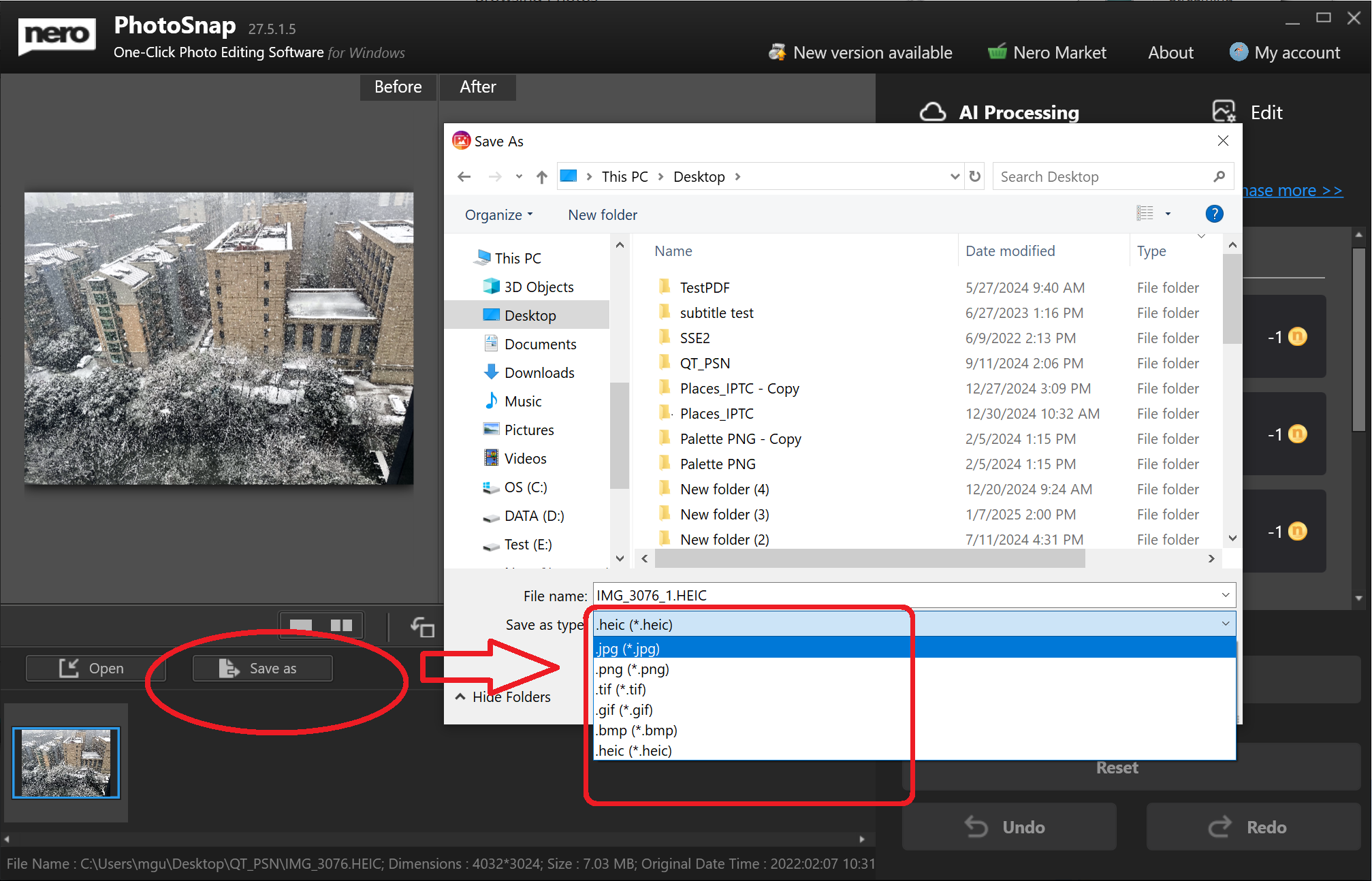This screenshot has height=881, width=1372.
Task: Click the AI Processing cloud icon
Action: (933, 112)
